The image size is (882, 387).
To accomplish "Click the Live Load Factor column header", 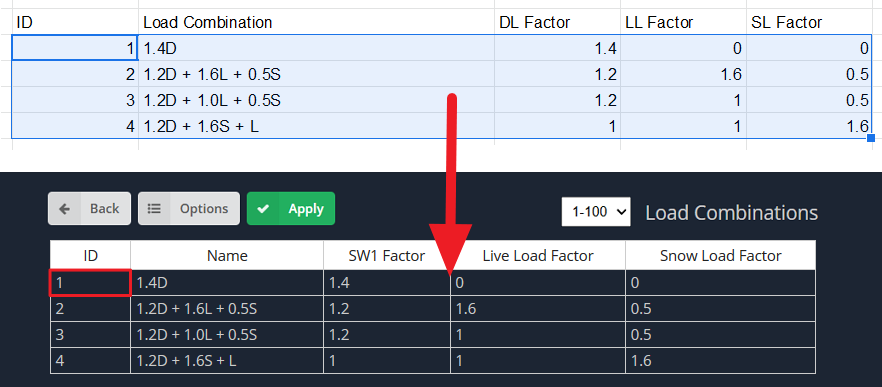I will pyautogui.click(x=538, y=255).
